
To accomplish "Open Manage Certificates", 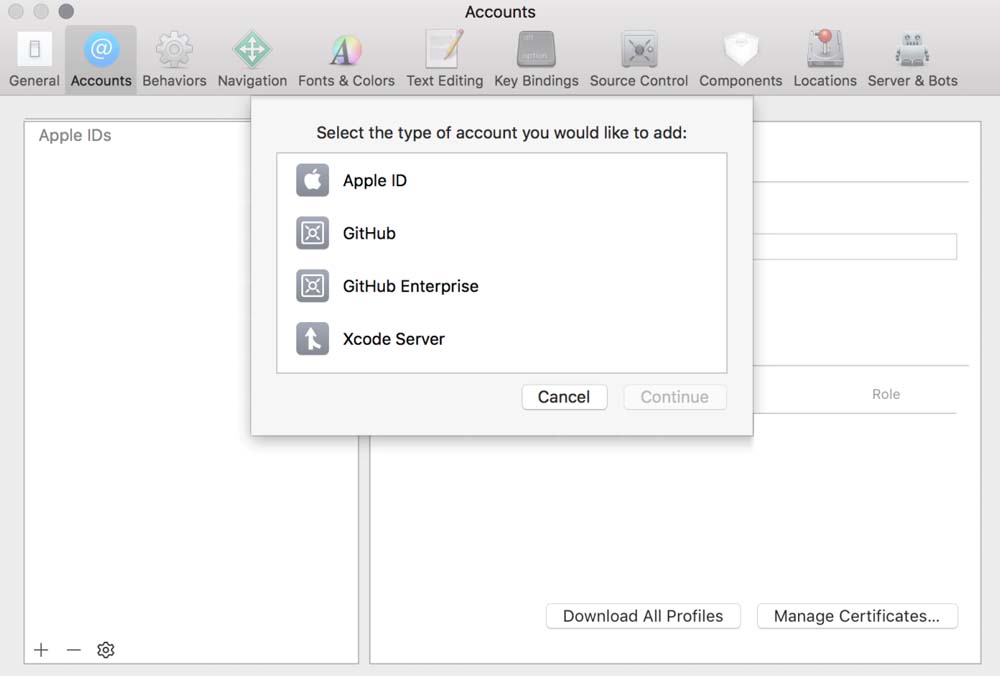I will click(x=857, y=616).
